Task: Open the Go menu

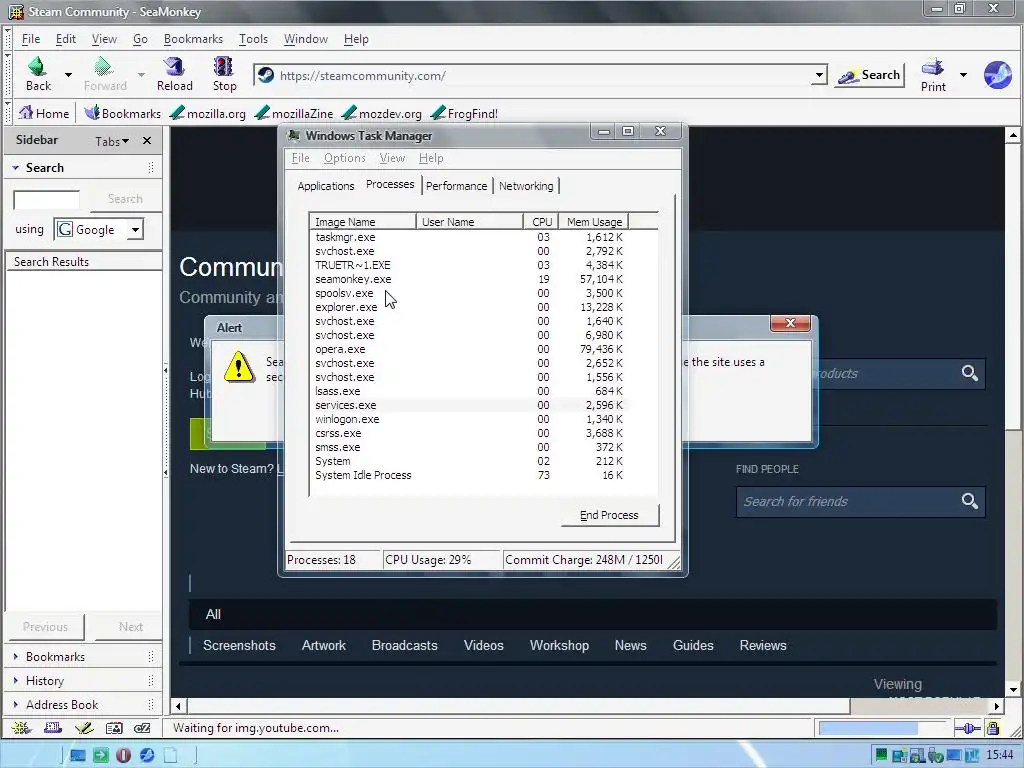Action: point(140,39)
